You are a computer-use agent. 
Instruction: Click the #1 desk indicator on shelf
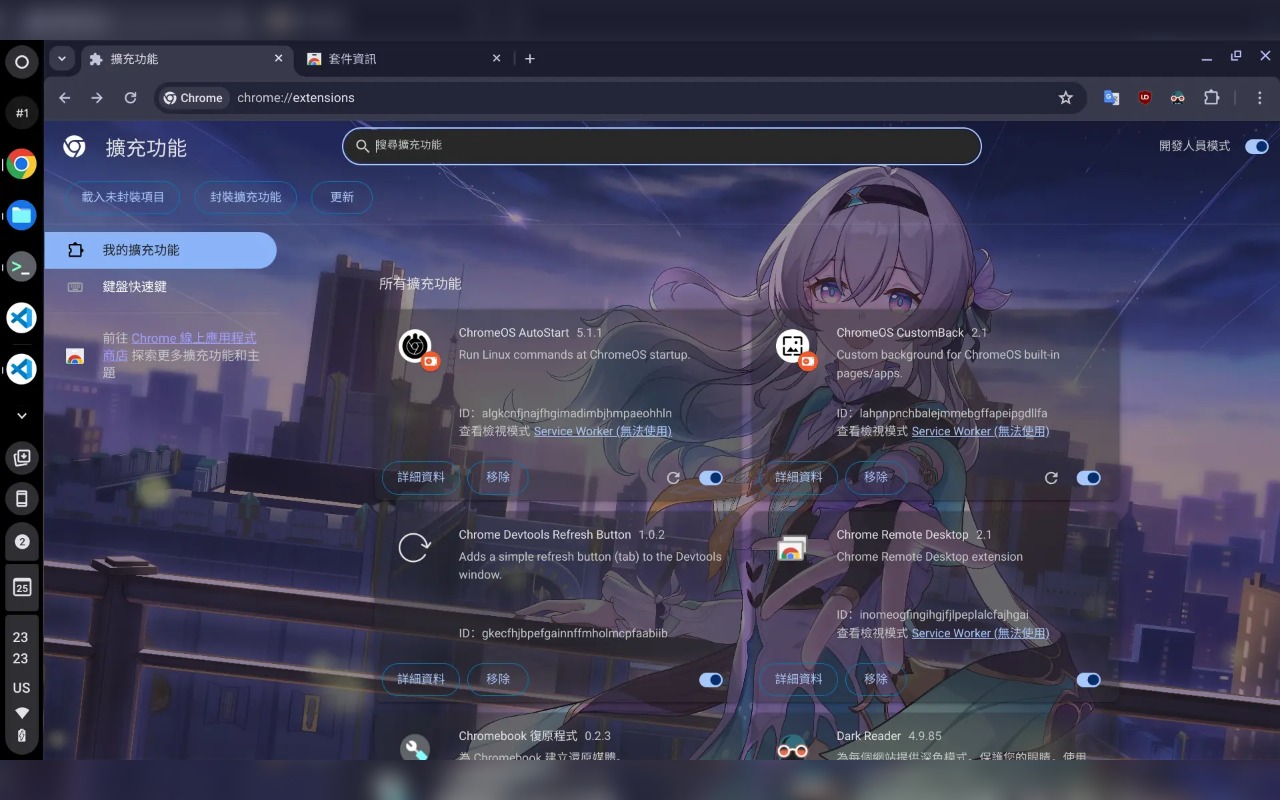pyautogui.click(x=22, y=113)
